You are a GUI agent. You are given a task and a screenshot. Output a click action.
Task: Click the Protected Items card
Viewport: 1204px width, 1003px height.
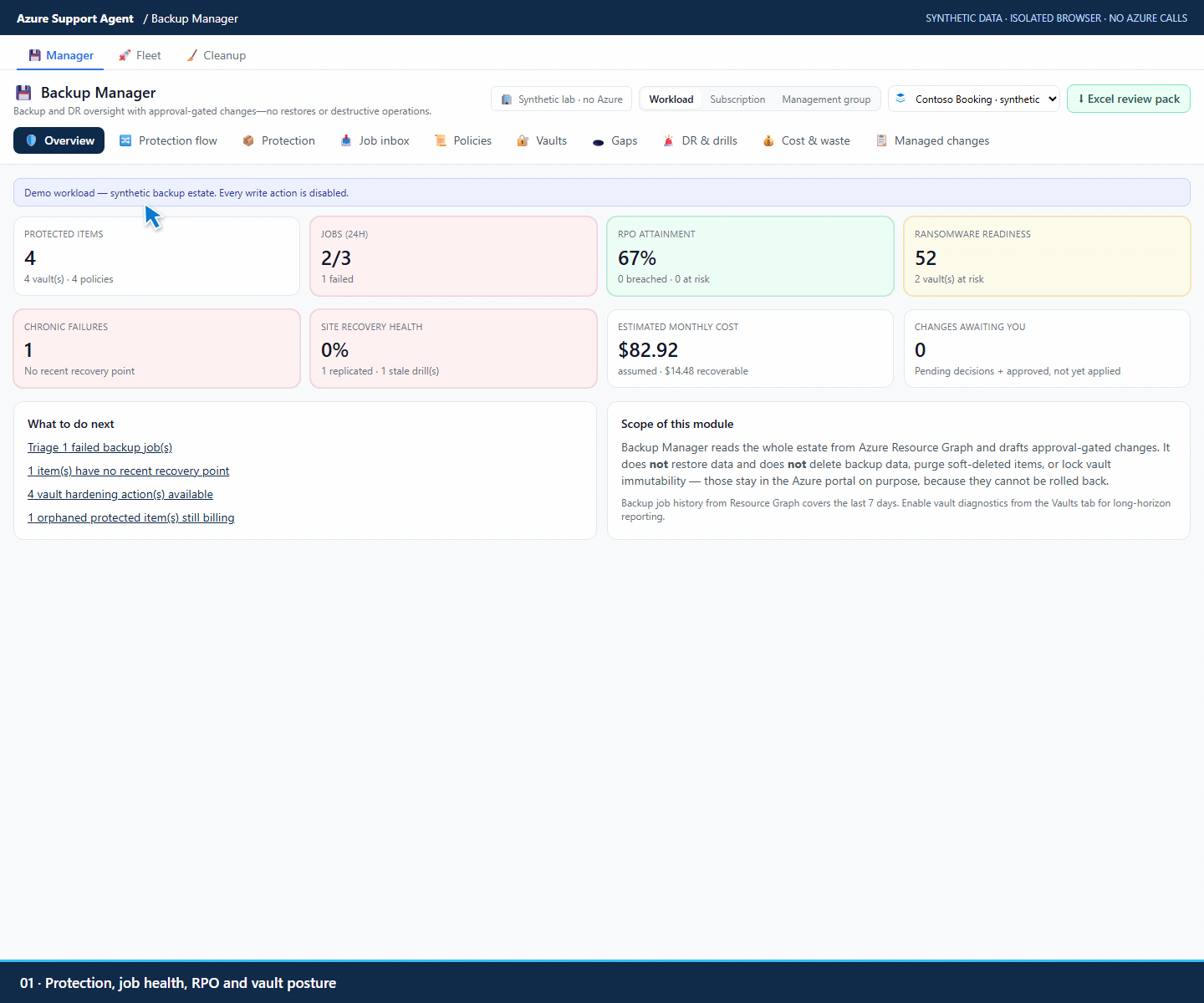[x=156, y=256]
